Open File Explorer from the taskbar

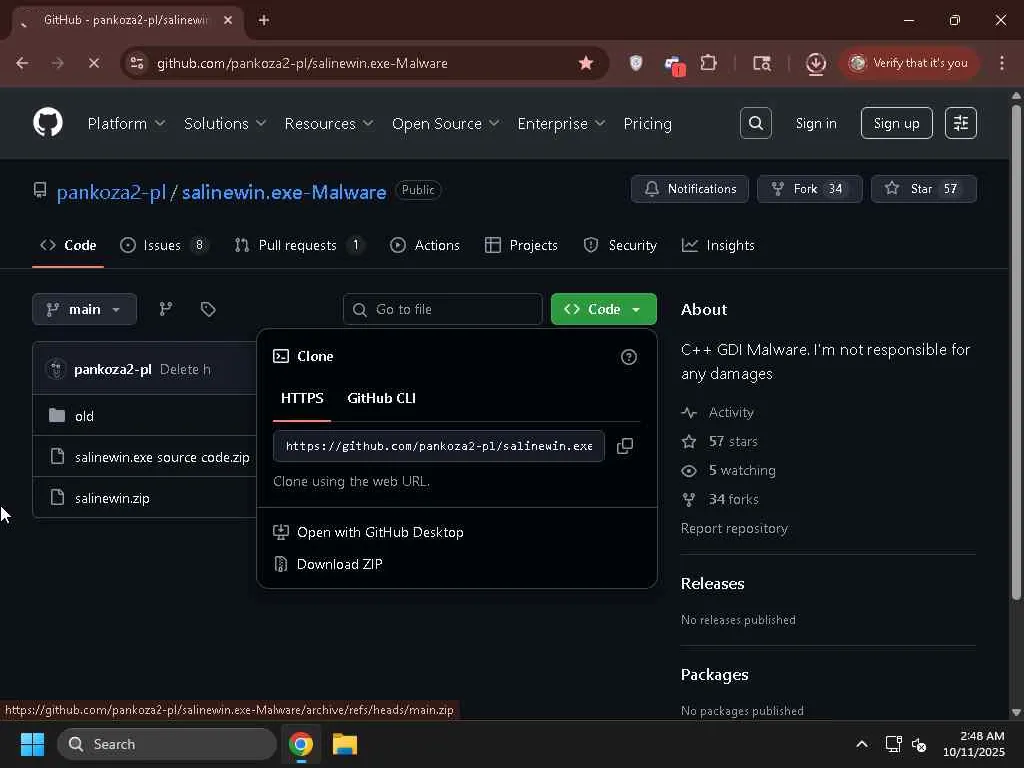pos(345,744)
